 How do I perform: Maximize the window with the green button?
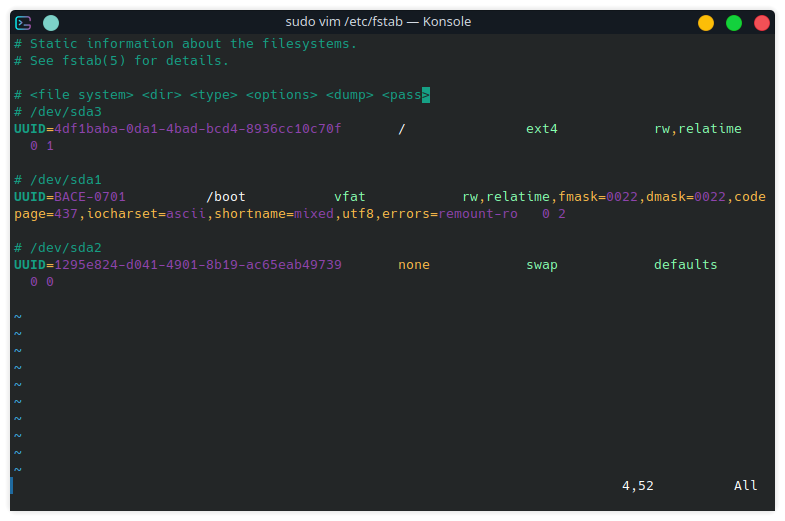point(734,22)
